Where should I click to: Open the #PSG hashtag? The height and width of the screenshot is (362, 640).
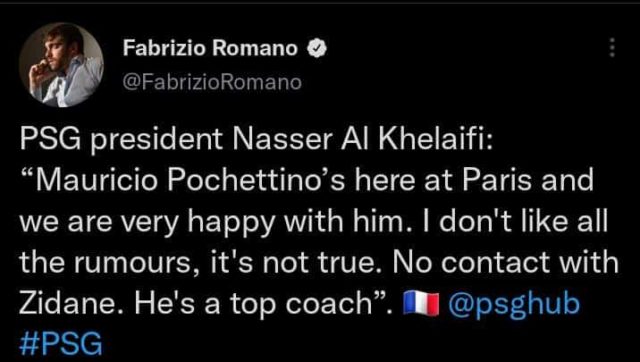coord(60,345)
